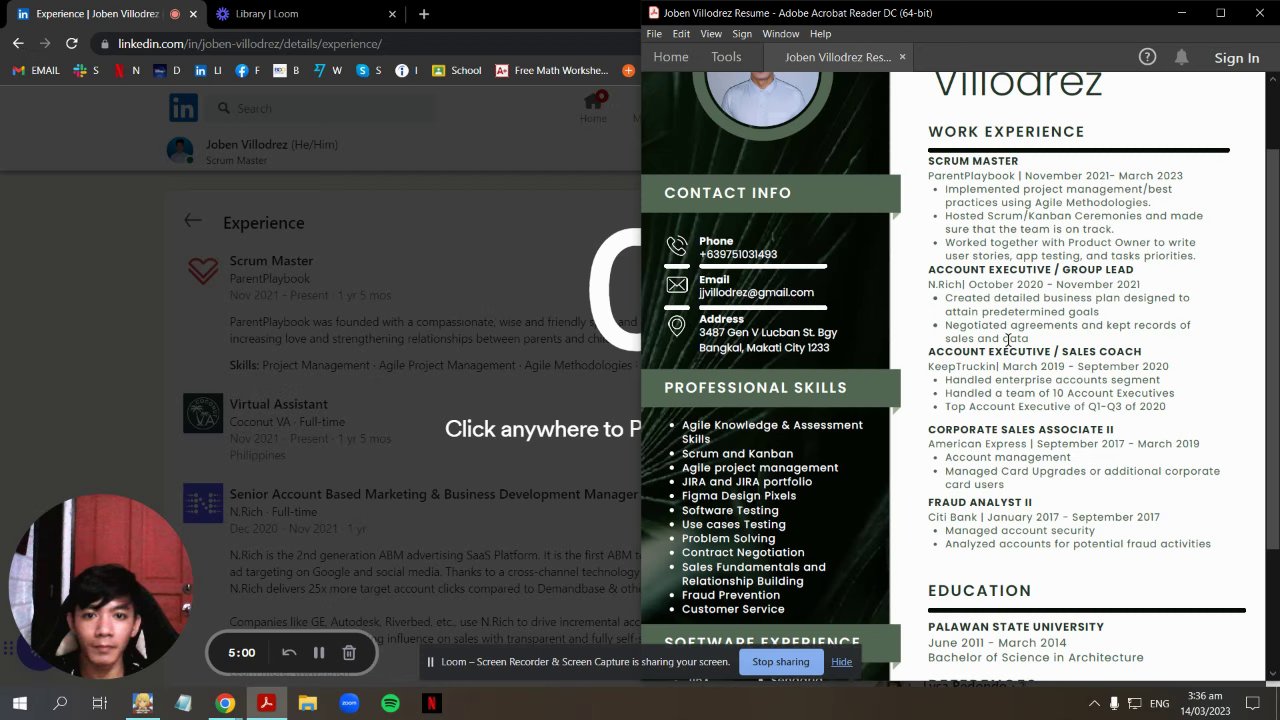Open Task View on the taskbar

click(100, 703)
